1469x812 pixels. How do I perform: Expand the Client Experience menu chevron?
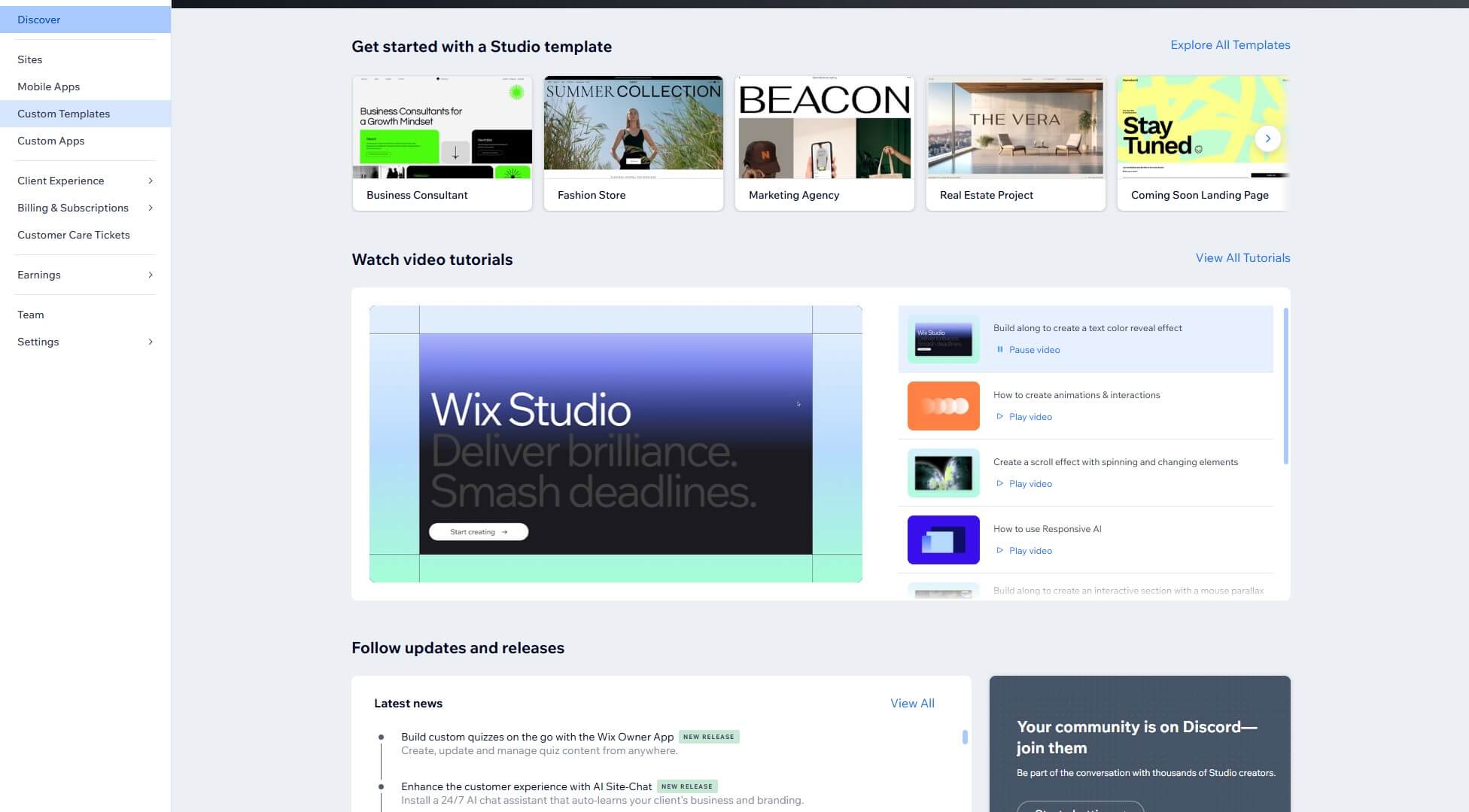pyautogui.click(x=151, y=181)
